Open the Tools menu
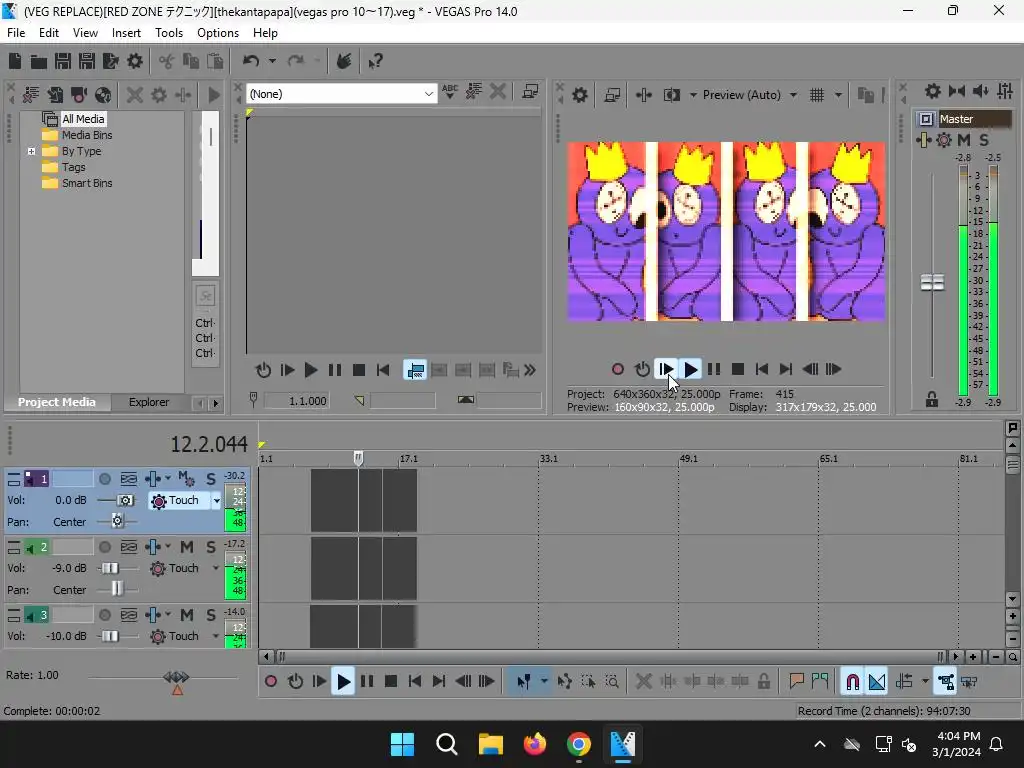Screen dimensions: 1024x768 [x=169, y=33]
